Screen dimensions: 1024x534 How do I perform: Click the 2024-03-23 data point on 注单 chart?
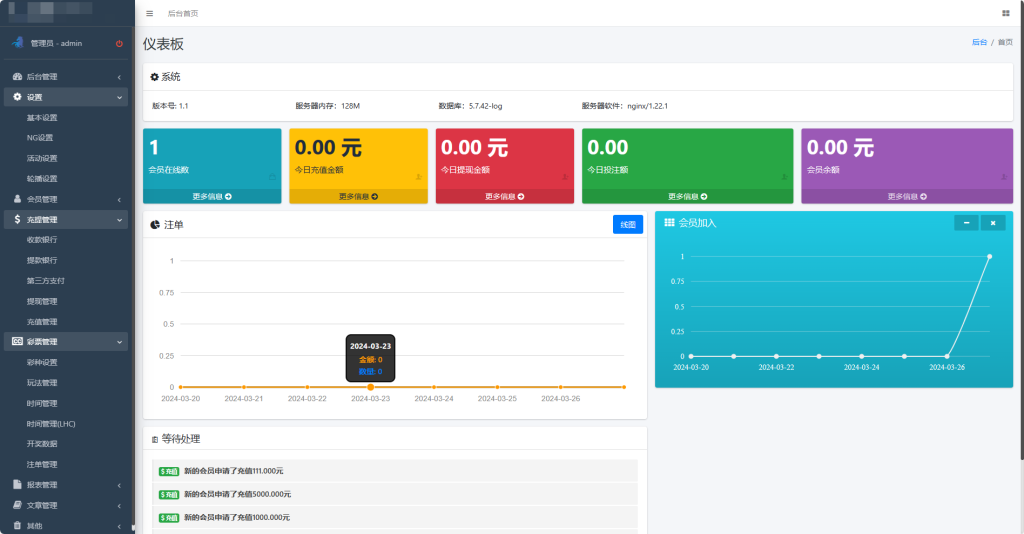tap(370, 387)
